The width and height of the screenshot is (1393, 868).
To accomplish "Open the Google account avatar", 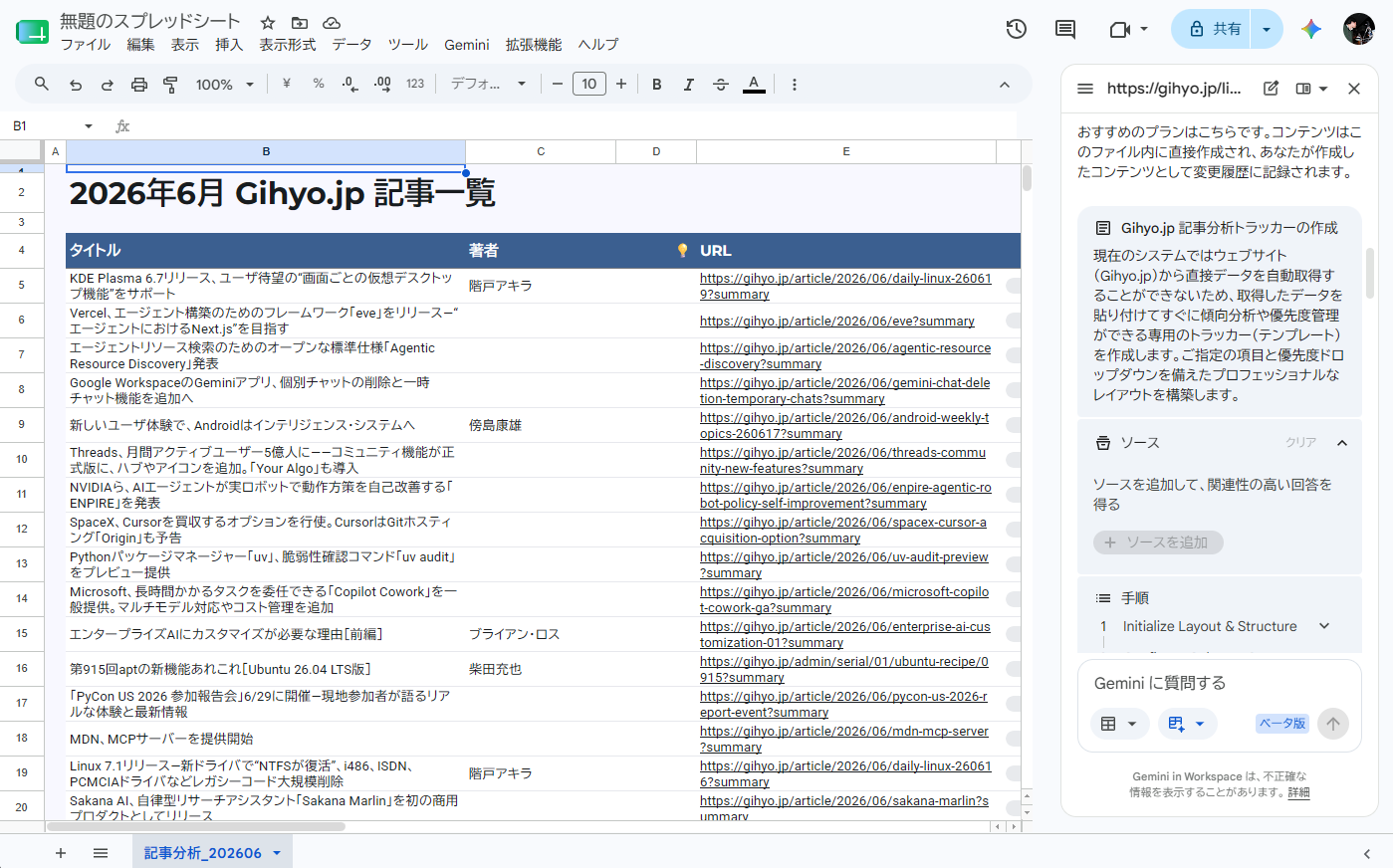I will click(x=1358, y=29).
